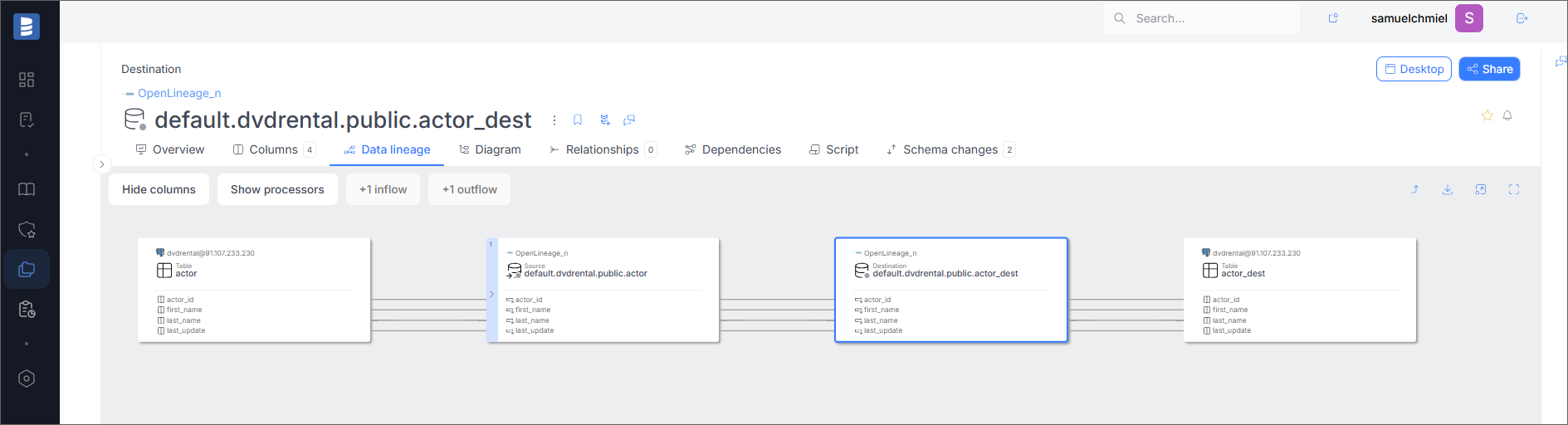Mark object as favorite with star icon
The height and width of the screenshot is (425, 1568).
pos(1487,115)
